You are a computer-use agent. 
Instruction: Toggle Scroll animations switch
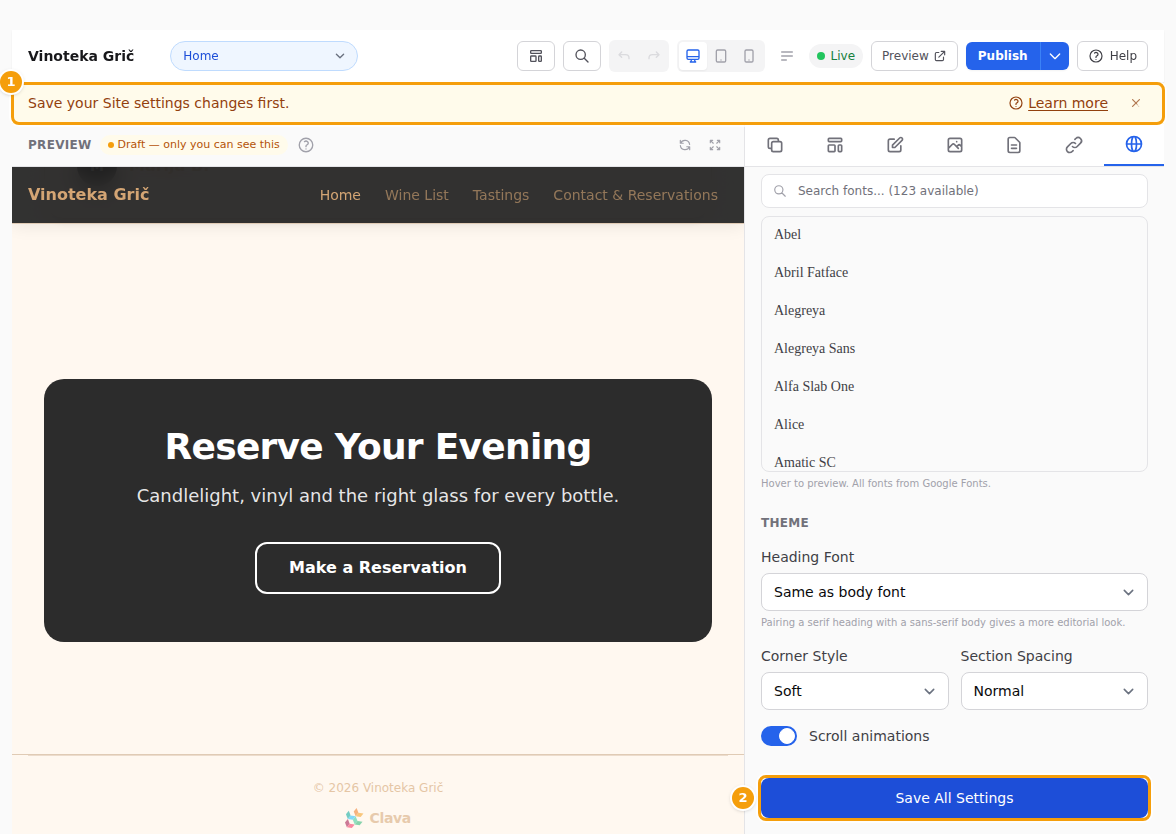point(778,736)
